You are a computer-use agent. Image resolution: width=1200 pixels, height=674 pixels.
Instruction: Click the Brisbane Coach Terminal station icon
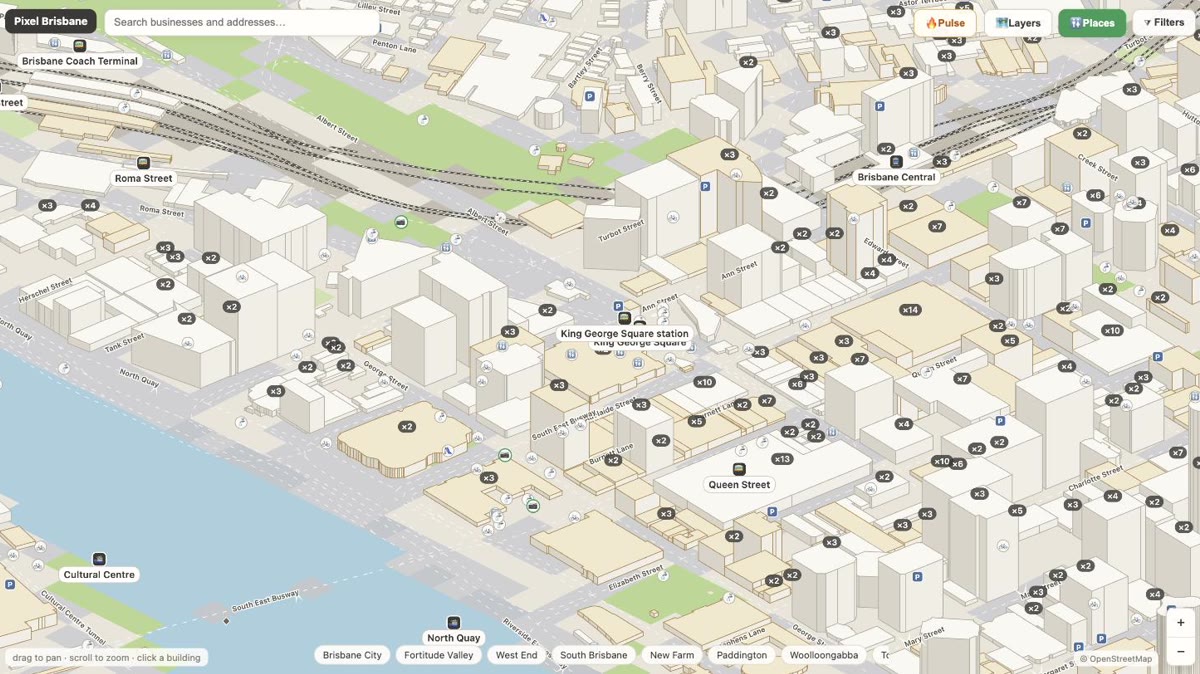[80, 45]
